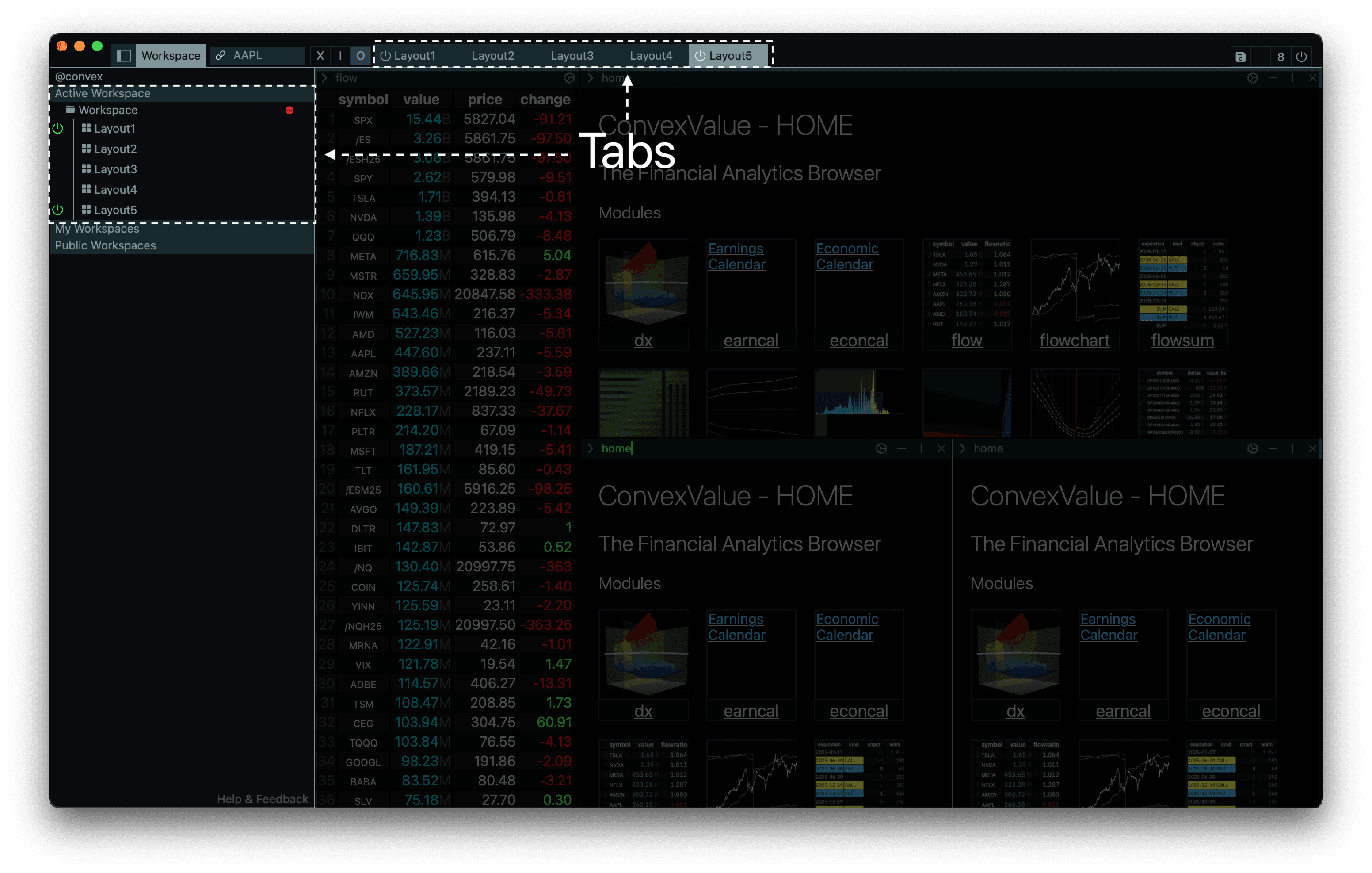This screenshot has width=1372, height=873.
Task: Click the vertical split bar icon in bottom-left home panel
Action: click(x=921, y=449)
